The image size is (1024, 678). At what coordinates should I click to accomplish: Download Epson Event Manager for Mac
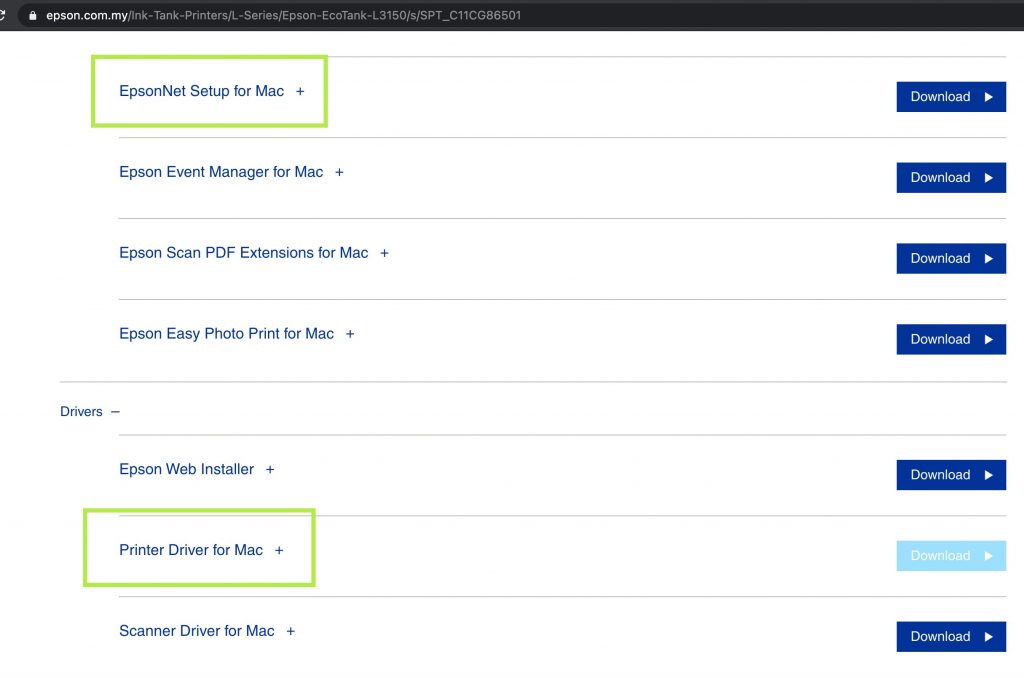950,178
